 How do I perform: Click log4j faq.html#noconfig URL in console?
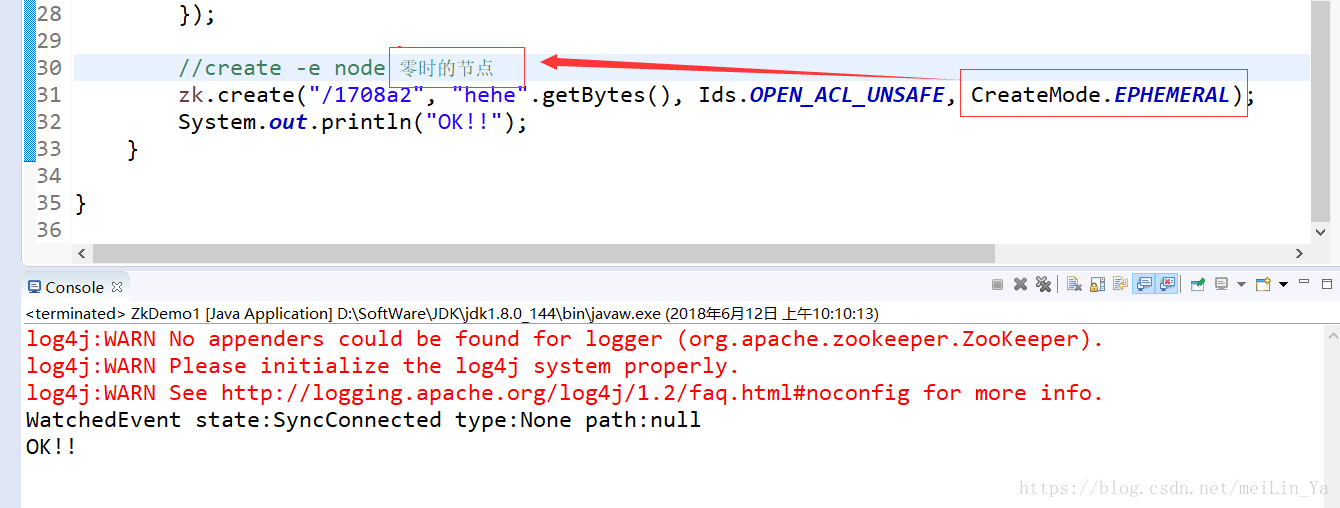pyautogui.click(x=566, y=393)
